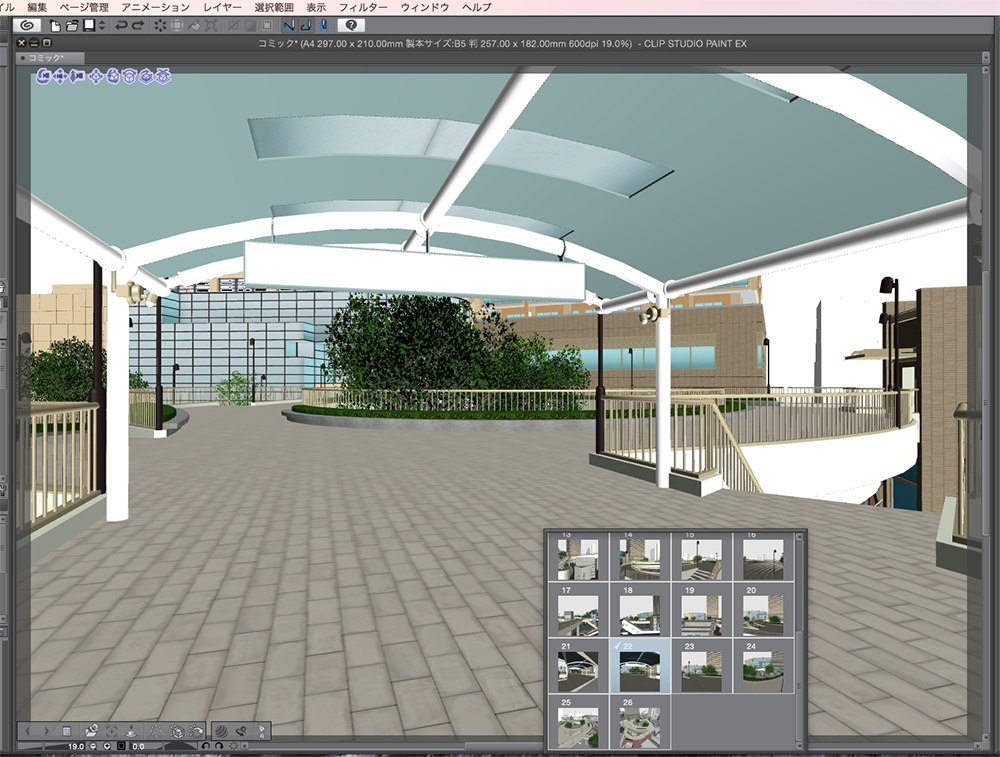
Task: Rotate canvas right icon
Action: point(219,746)
